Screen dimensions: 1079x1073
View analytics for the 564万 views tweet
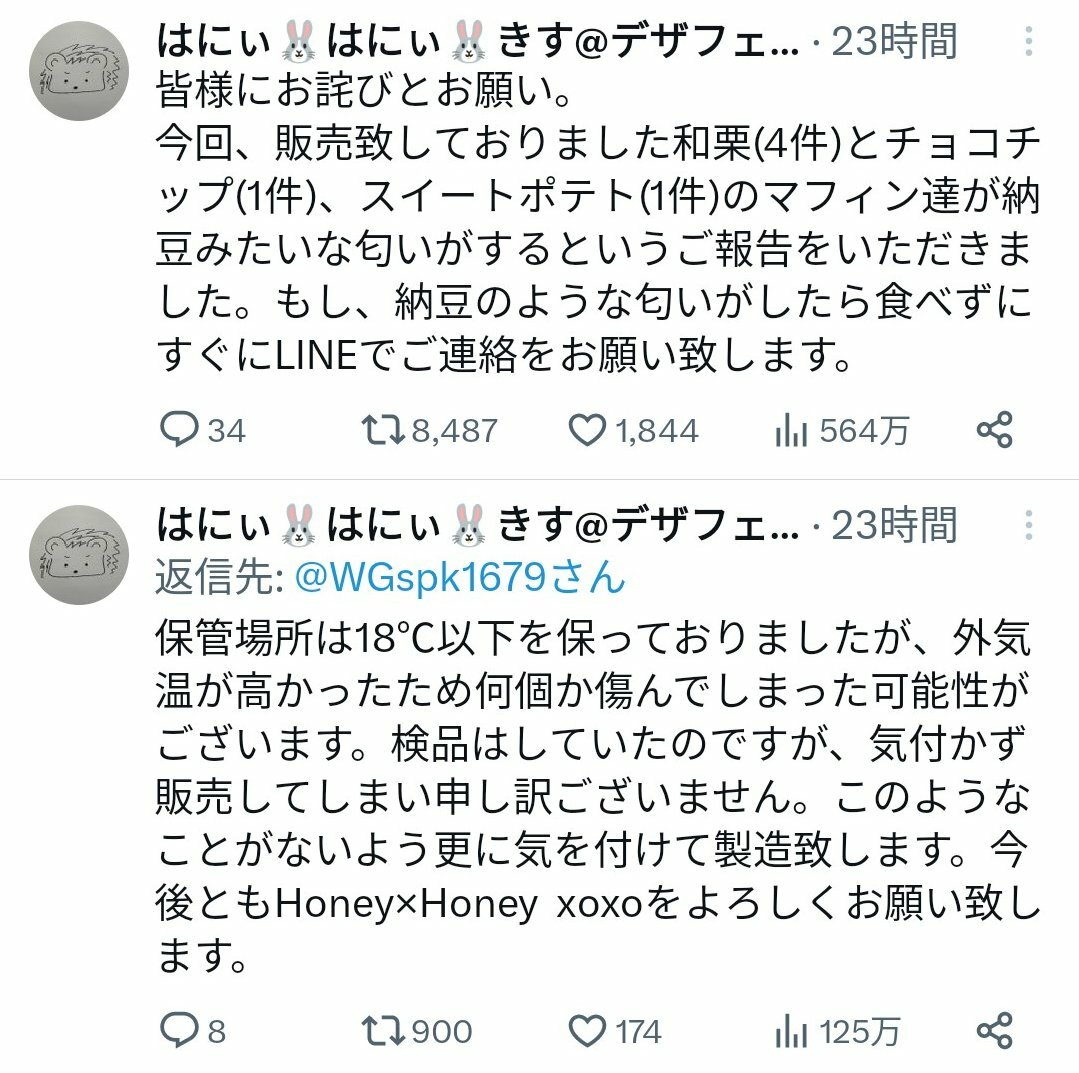tap(841, 431)
